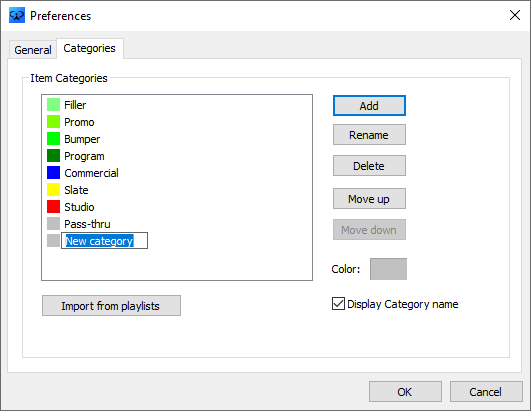The width and height of the screenshot is (531, 411).
Task: Click the Preferences app icon in title bar
Action: click(17, 15)
